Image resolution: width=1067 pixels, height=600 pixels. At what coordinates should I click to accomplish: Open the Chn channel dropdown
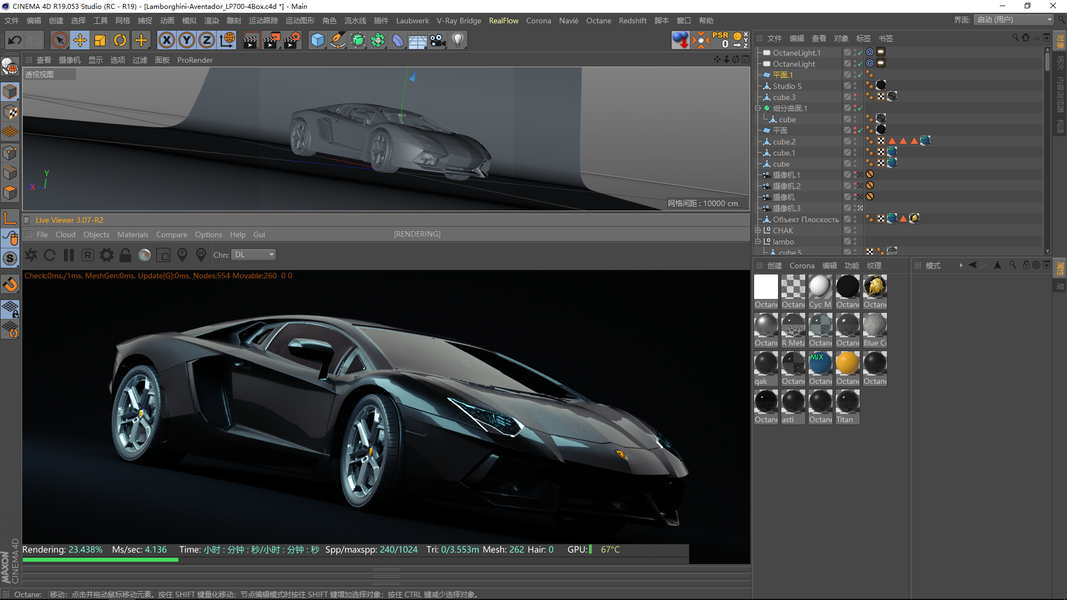[253, 255]
